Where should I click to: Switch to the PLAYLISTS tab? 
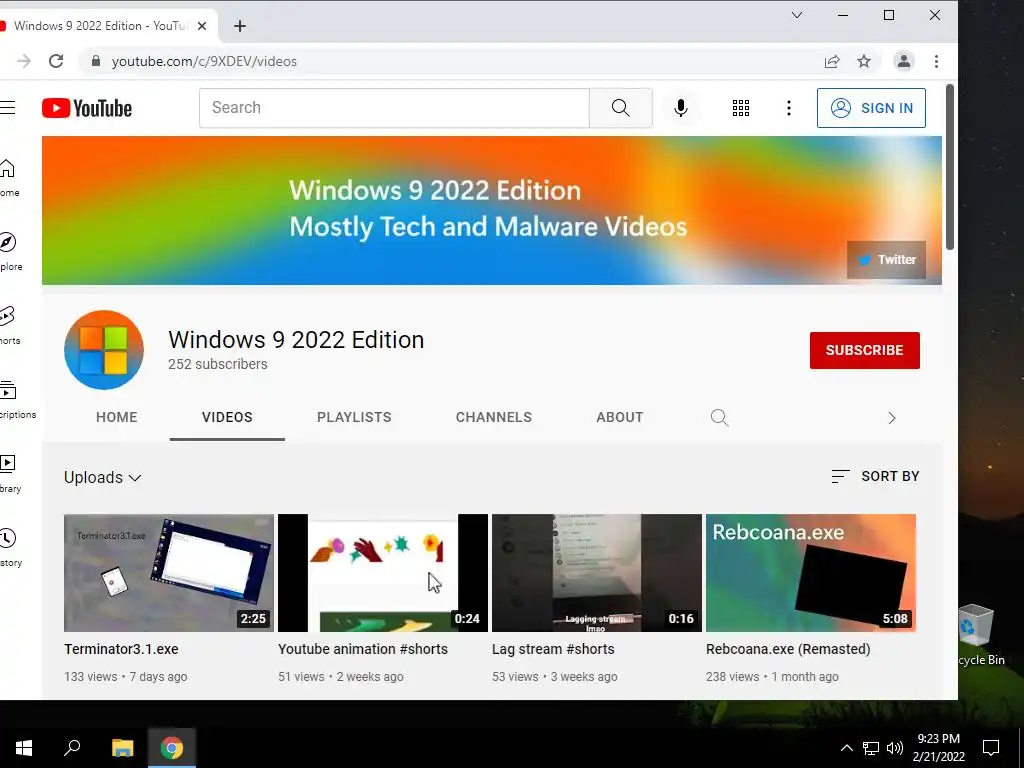354,417
